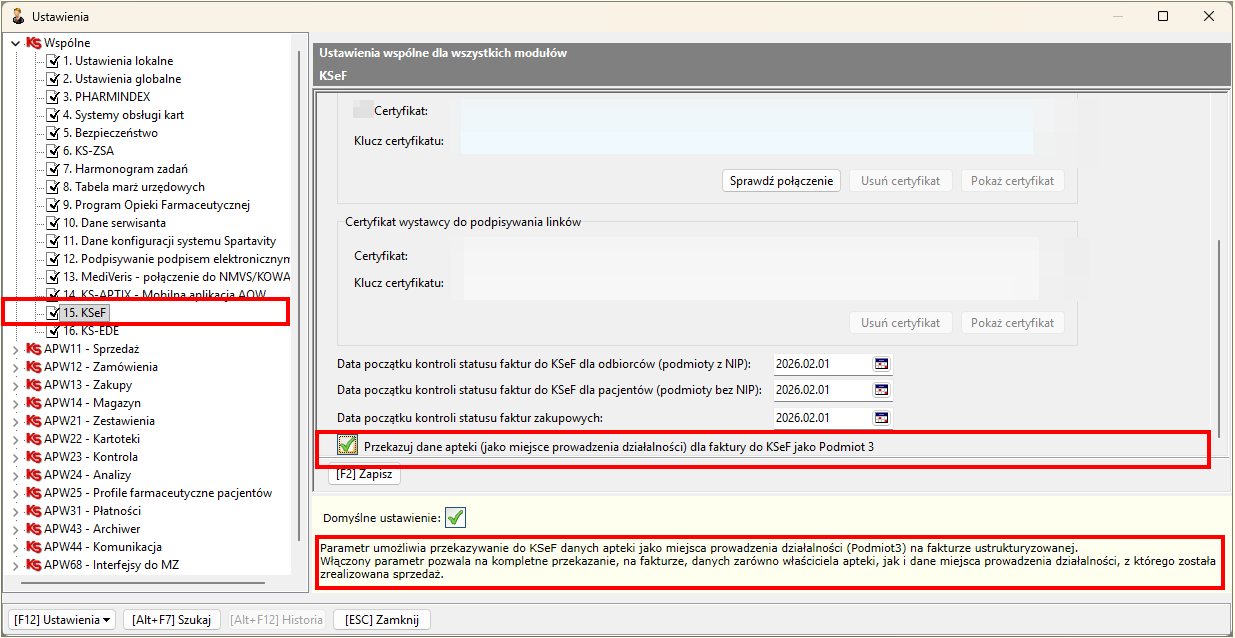This screenshot has height=638, width=1235.
Task: Click the Sprawdź połączenie button
Action: click(x=781, y=181)
